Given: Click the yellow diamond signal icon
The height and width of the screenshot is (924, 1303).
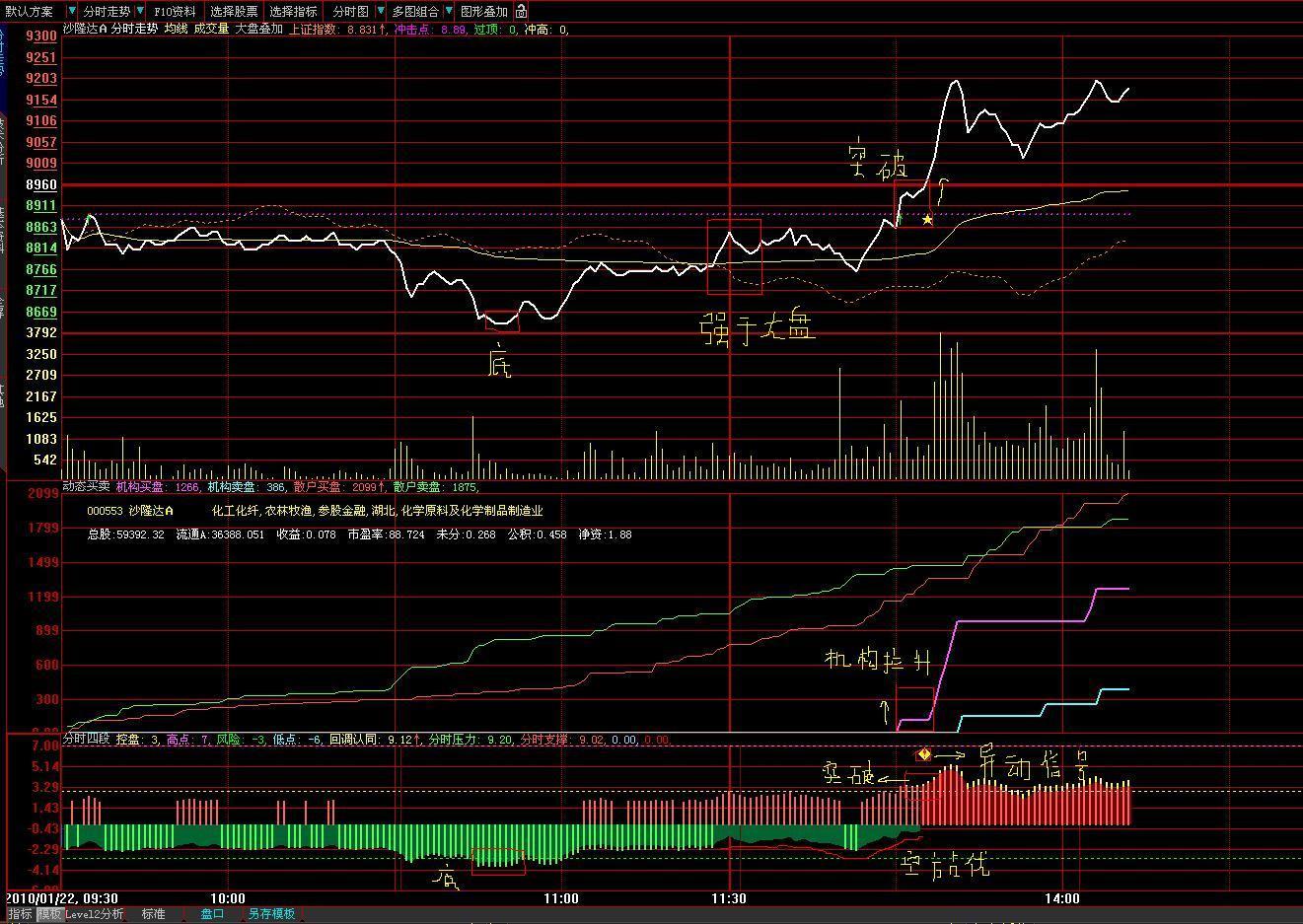Looking at the screenshot, I should click(x=923, y=754).
